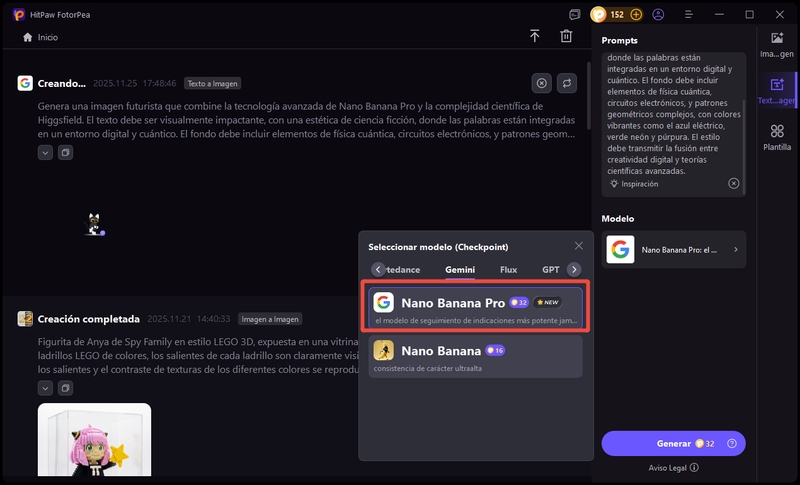Viewport: 800px width, 485px height.
Task: Click the Google logo in Modelo box
Action: [x=620, y=249]
